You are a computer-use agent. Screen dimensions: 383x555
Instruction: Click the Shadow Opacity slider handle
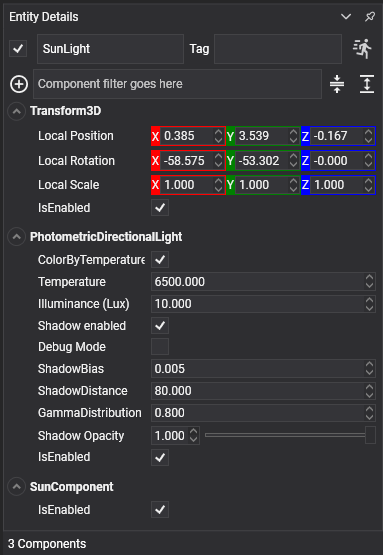(x=370, y=435)
